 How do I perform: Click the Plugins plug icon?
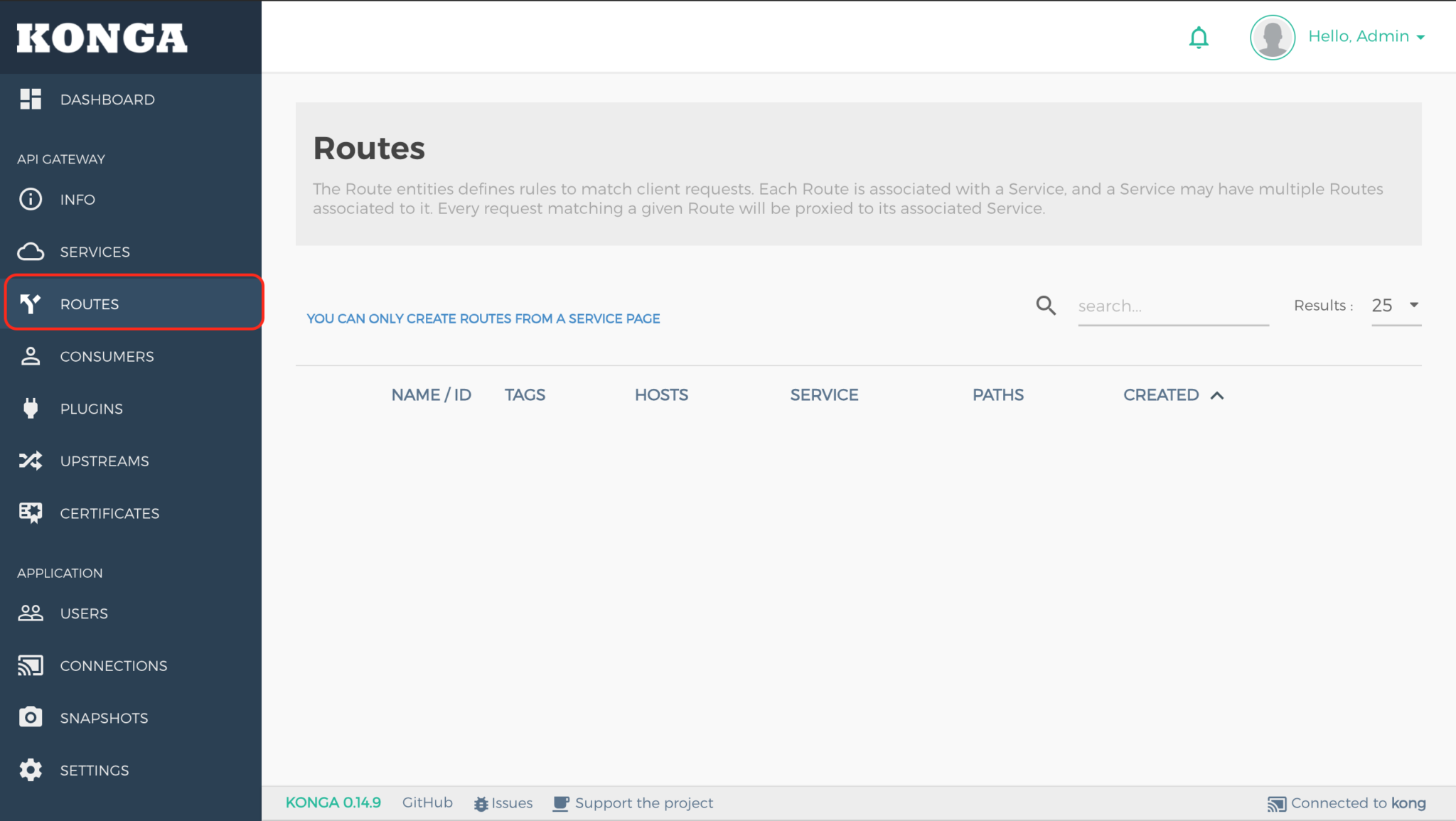tap(30, 408)
